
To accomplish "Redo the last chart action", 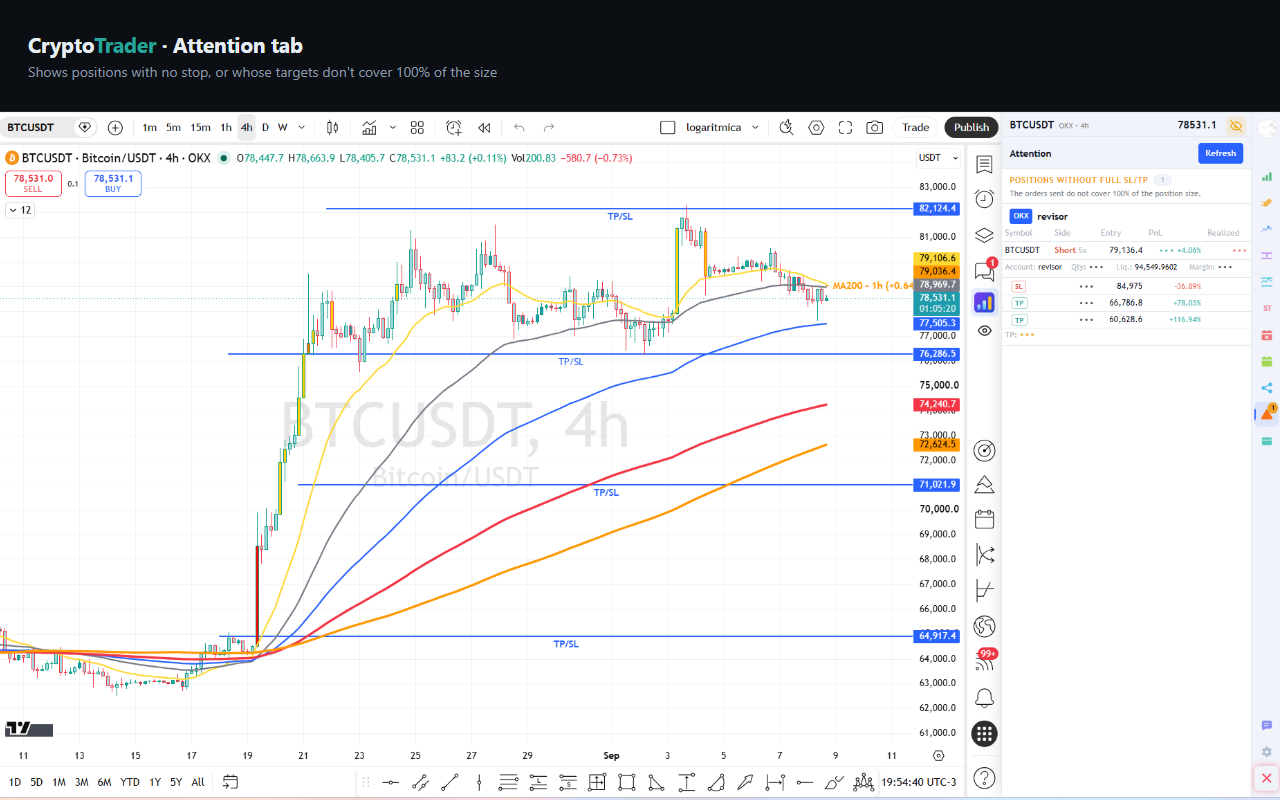I will [549, 127].
